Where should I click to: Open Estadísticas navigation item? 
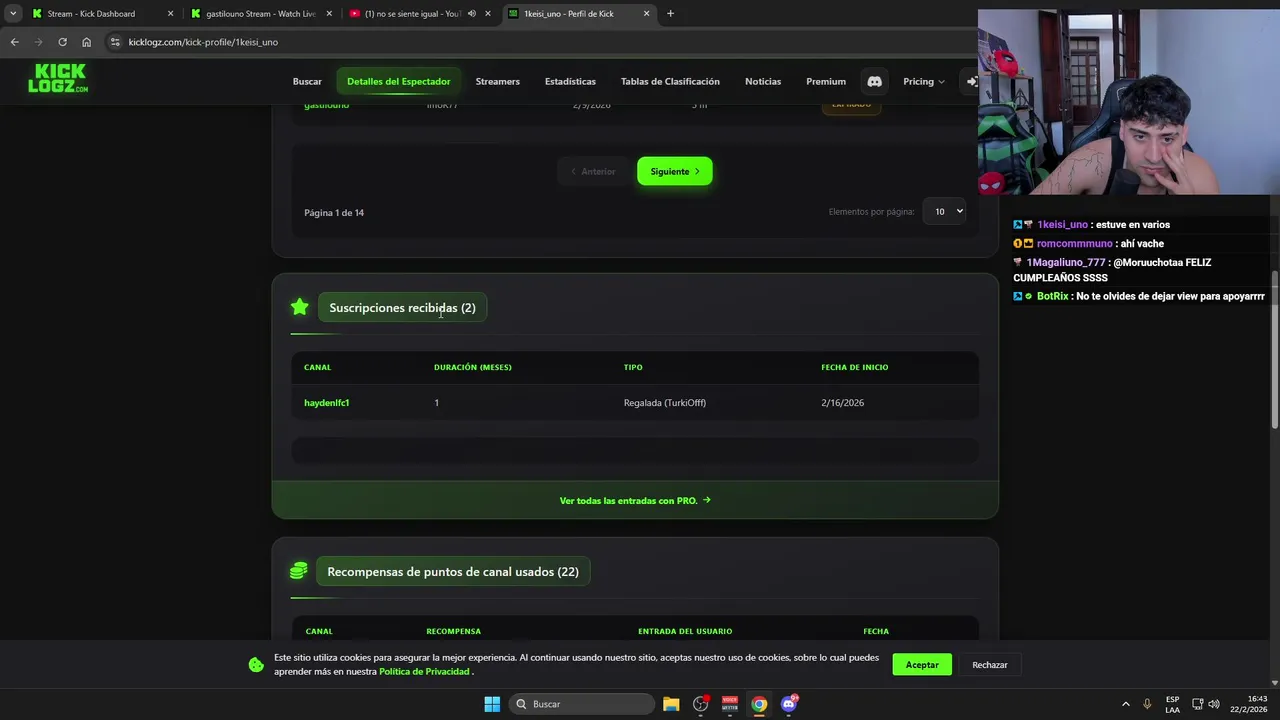[x=570, y=82]
